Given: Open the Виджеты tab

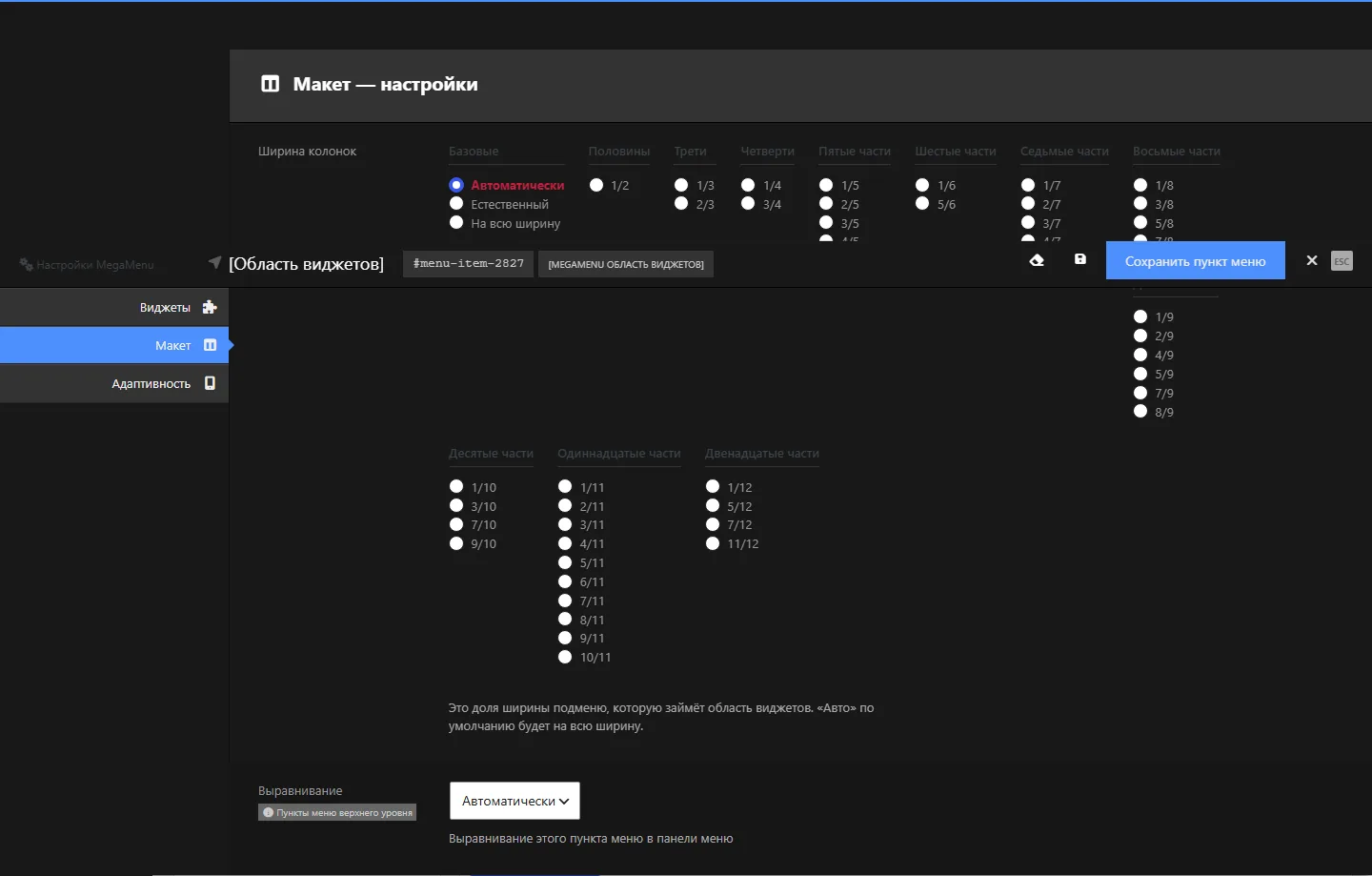Looking at the screenshot, I should tap(114, 307).
